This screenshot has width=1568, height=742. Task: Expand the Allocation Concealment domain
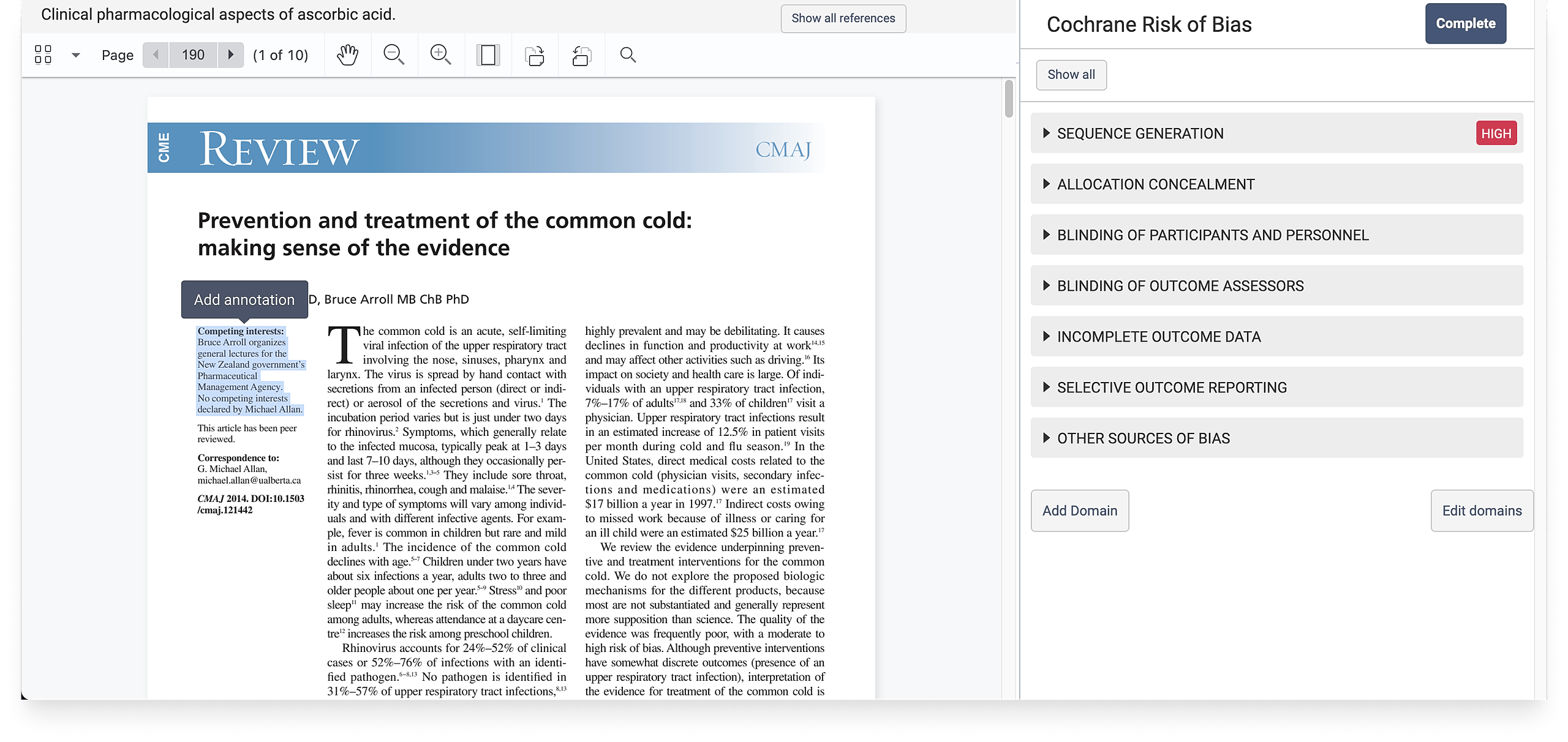pyautogui.click(x=1155, y=184)
